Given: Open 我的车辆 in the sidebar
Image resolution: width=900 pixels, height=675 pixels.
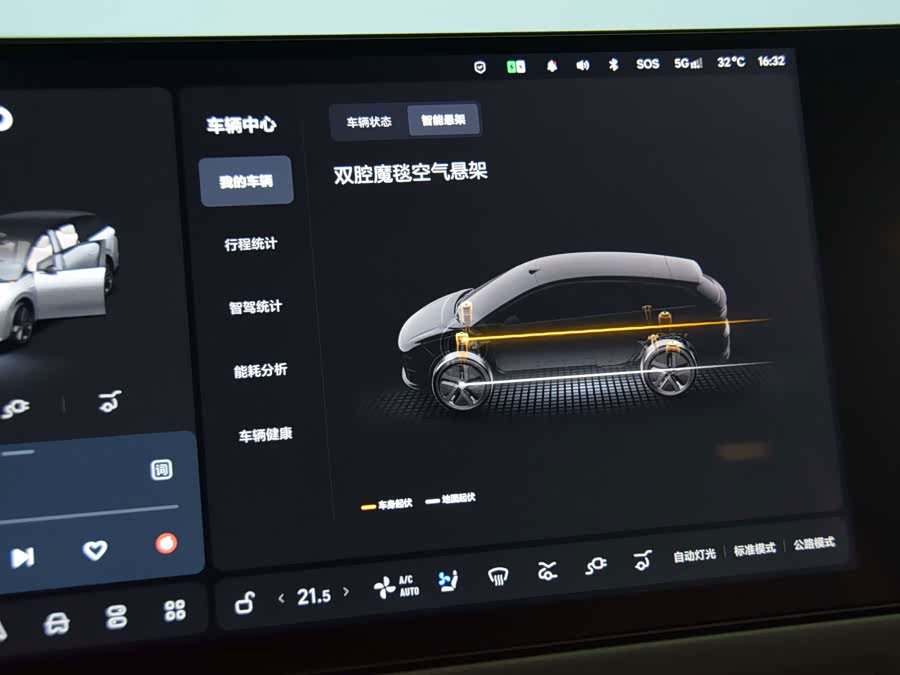Looking at the screenshot, I should coord(246,181).
